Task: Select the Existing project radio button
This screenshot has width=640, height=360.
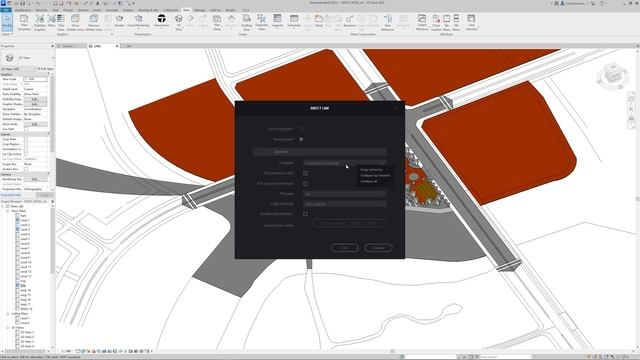Action: pos(301,129)
